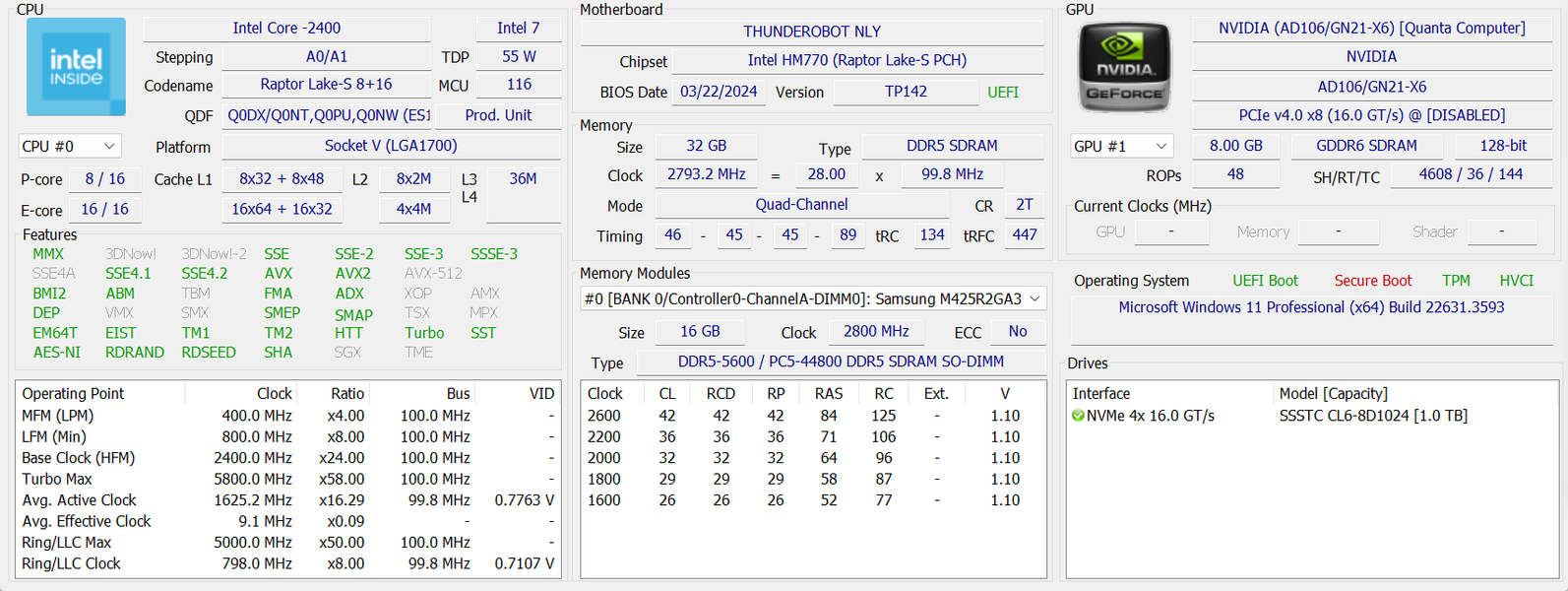Click the green NVMe drive status icon
Image resolution: width=1568 pixels, height=591 pixels.
(x=1078, y=416)
